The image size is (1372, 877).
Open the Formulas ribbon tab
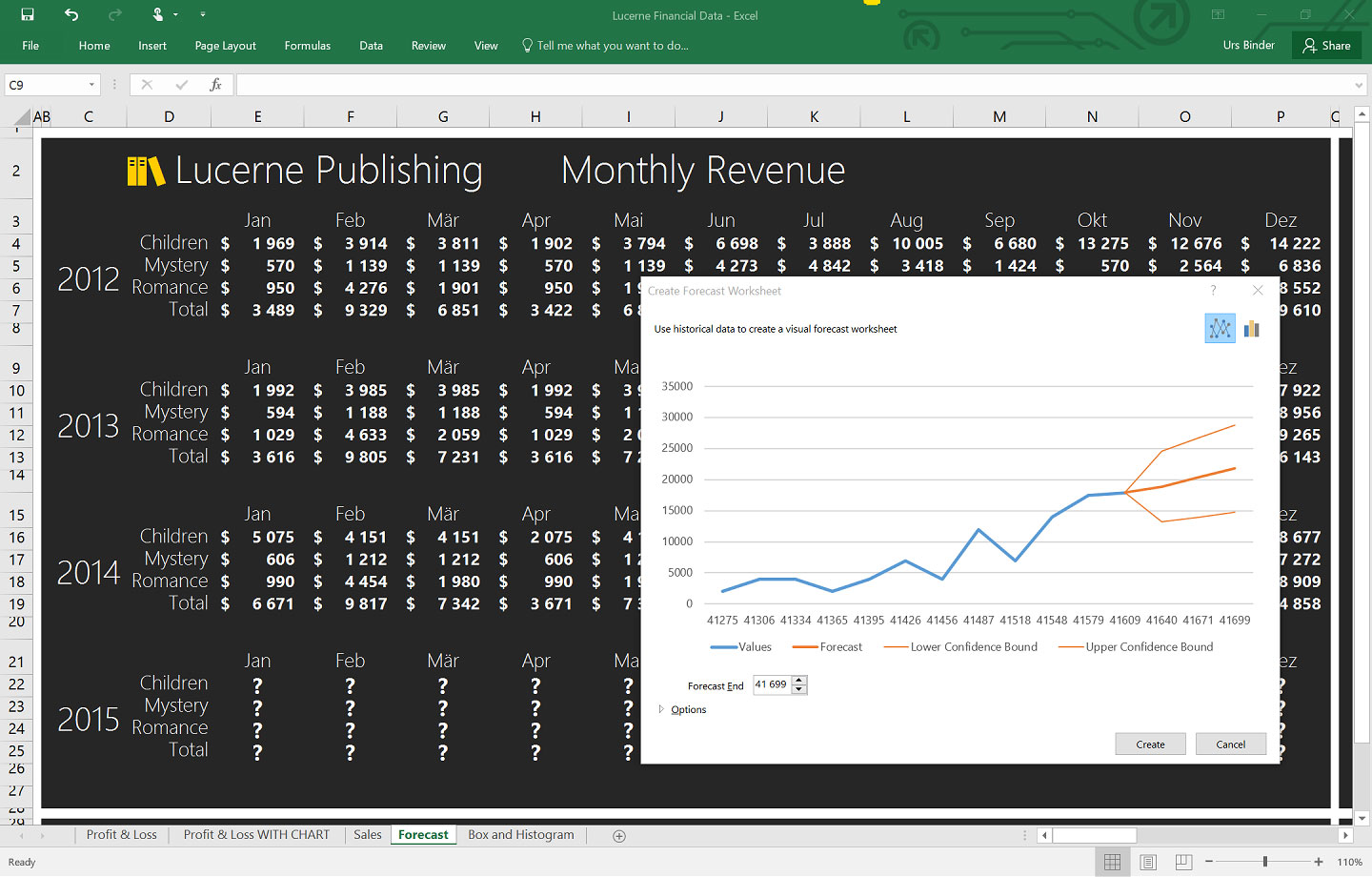coord(308,46)
